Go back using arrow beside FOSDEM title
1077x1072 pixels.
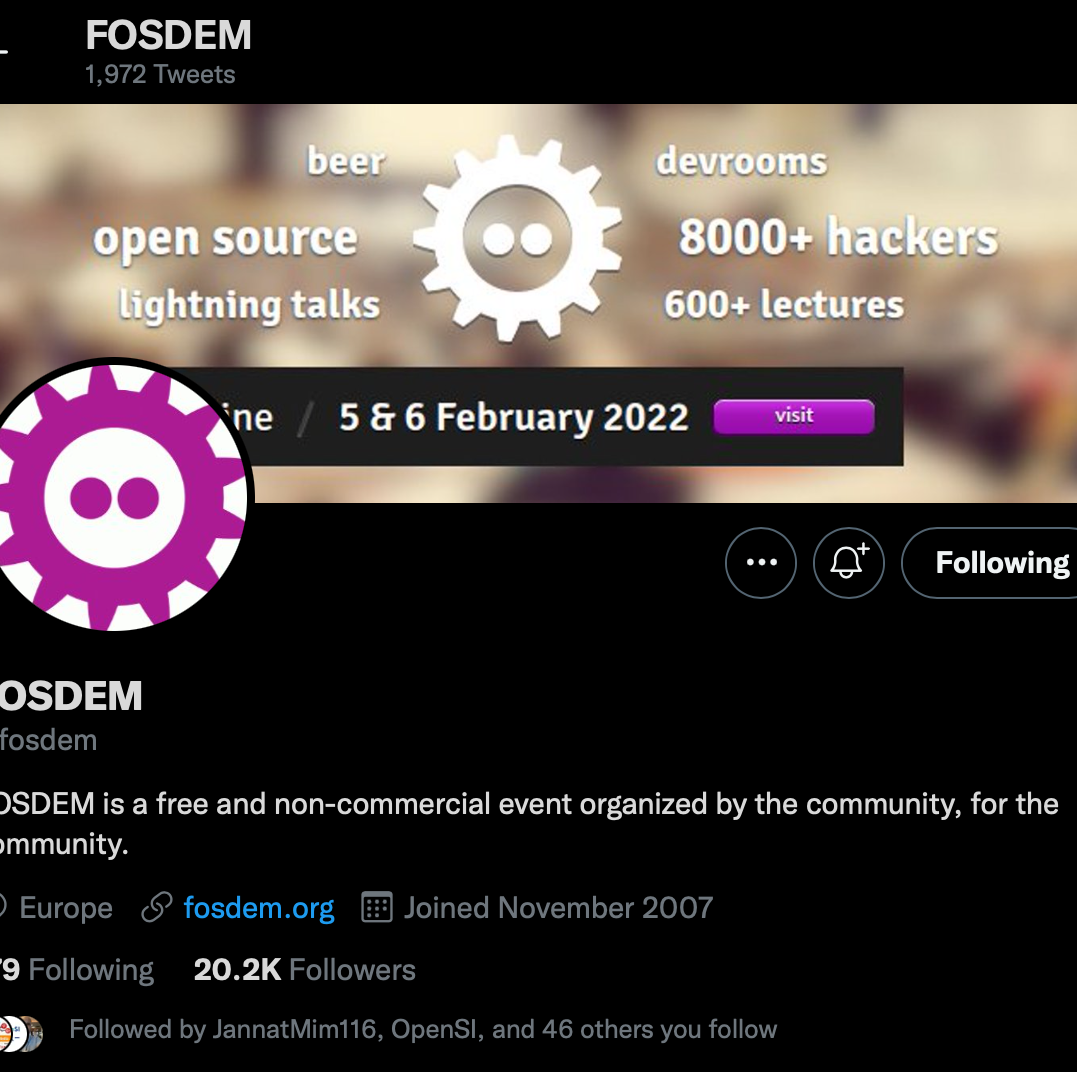point(3,50)
